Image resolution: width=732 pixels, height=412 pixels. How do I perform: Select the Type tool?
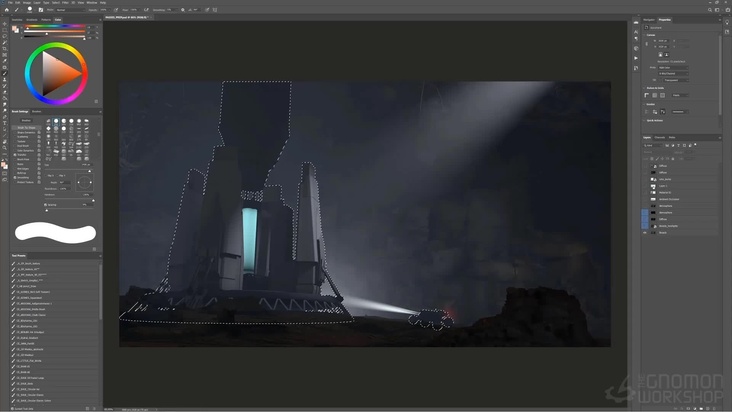[x=5, y=123]
